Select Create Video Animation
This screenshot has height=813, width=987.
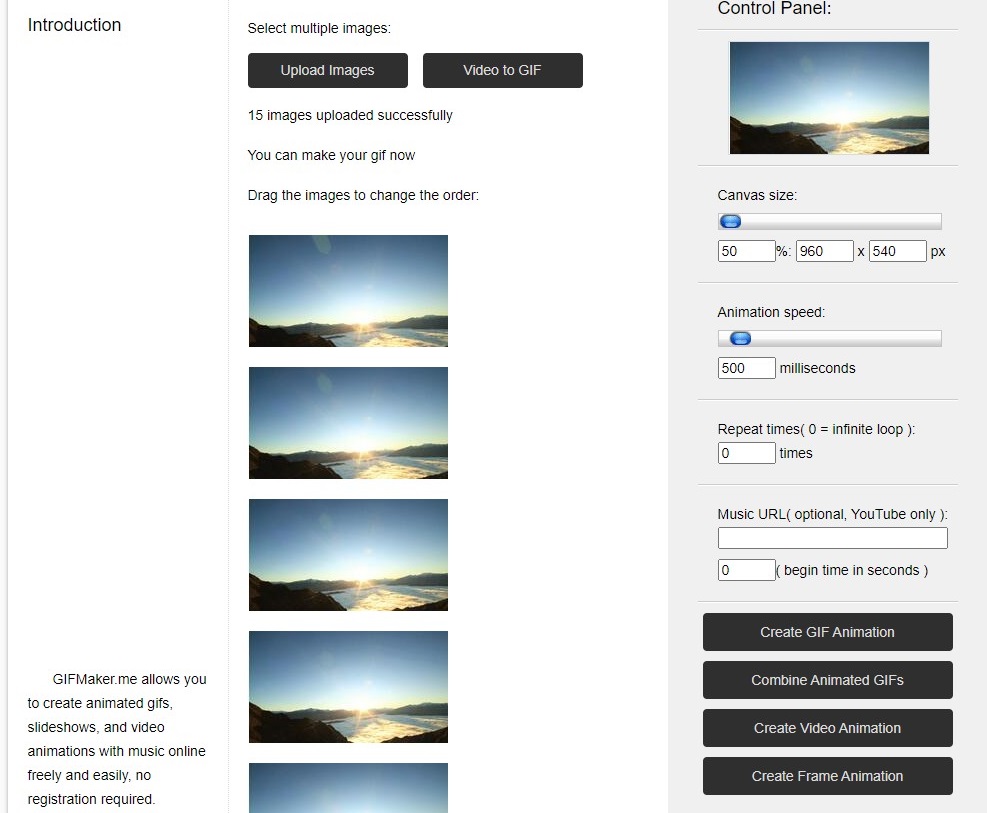click(x=827, y=728)
